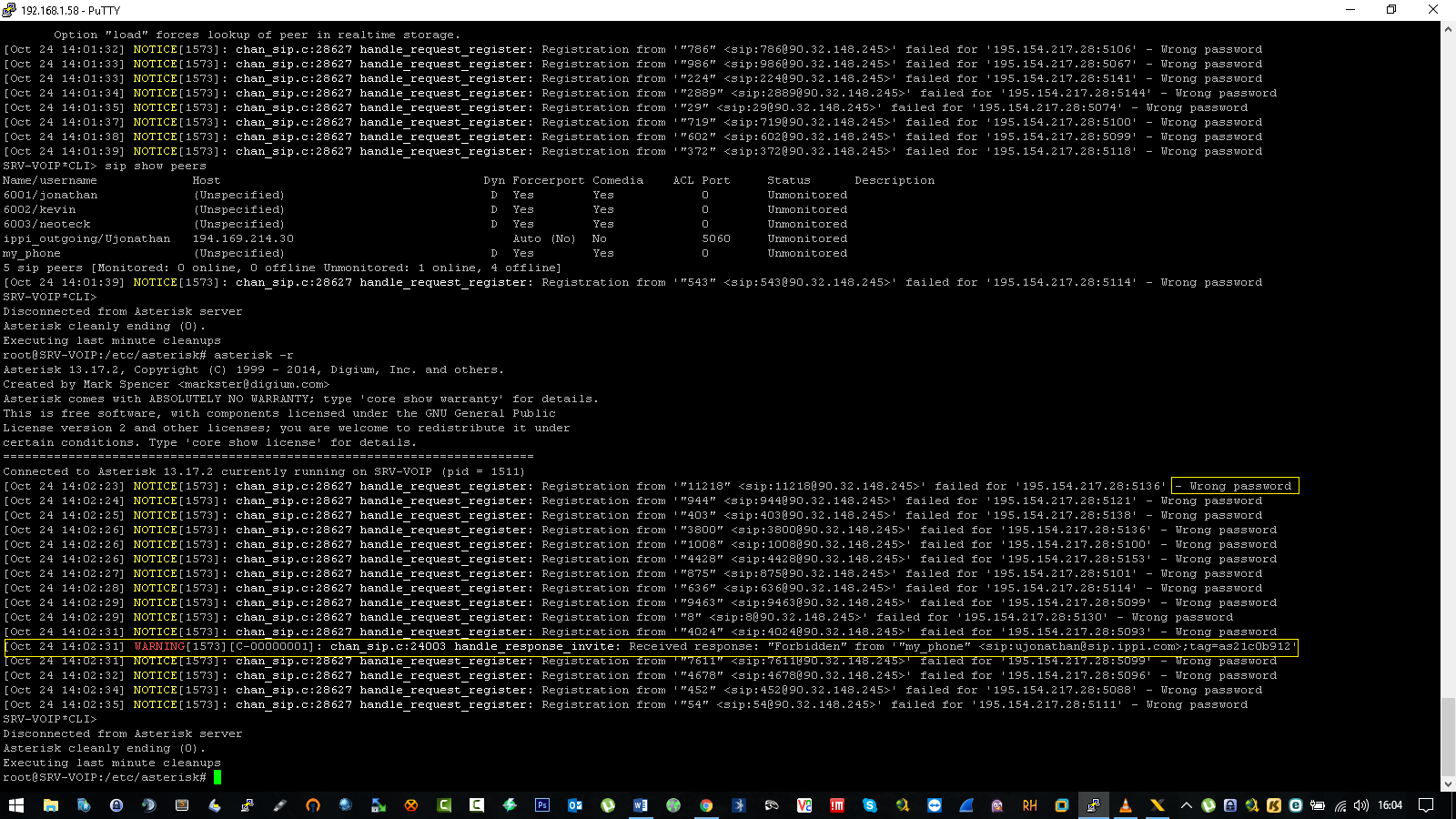
Task: Open the orange headphones app on taskbar
Action: click(x=313, y=805)
